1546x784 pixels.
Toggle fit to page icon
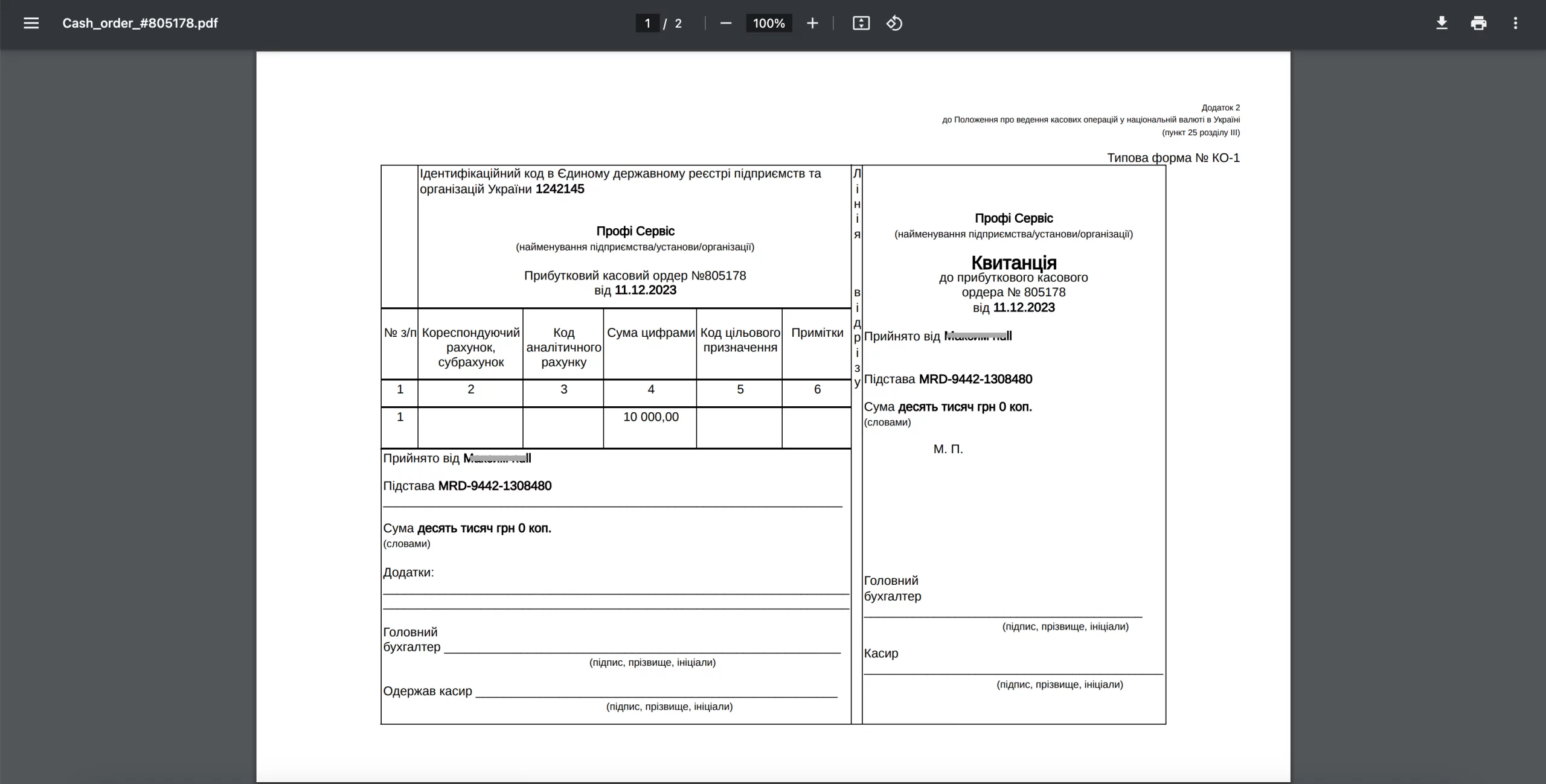[x=861, y=23]
